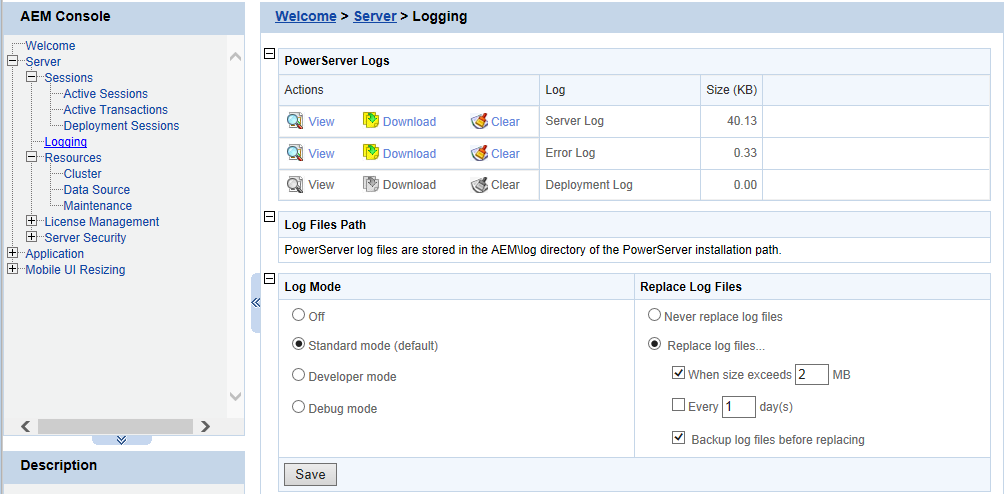Expand the License Management tree node

pyautogui.click(x=32, y=221)
